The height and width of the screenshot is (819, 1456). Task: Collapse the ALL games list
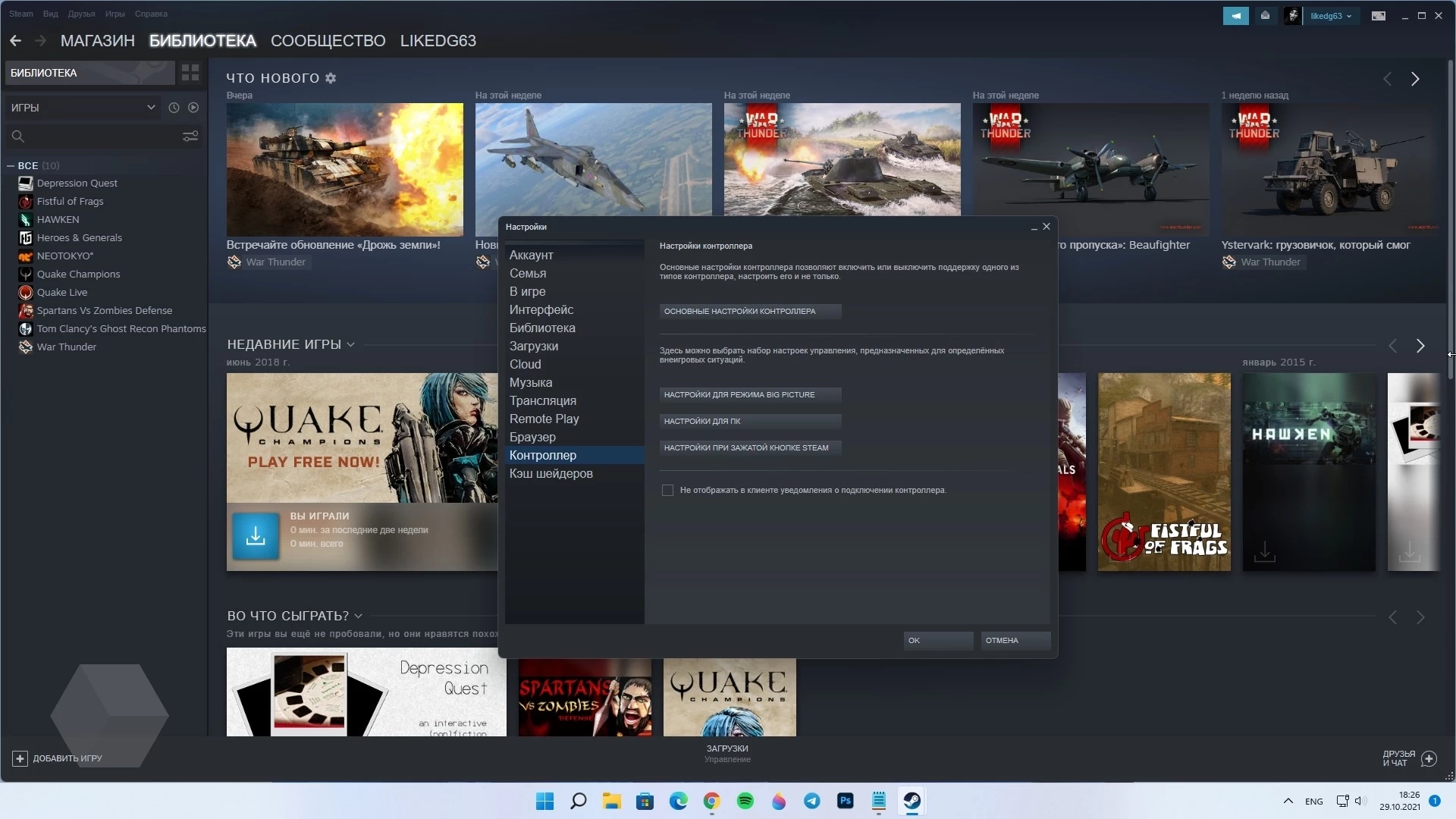[11, 165]
